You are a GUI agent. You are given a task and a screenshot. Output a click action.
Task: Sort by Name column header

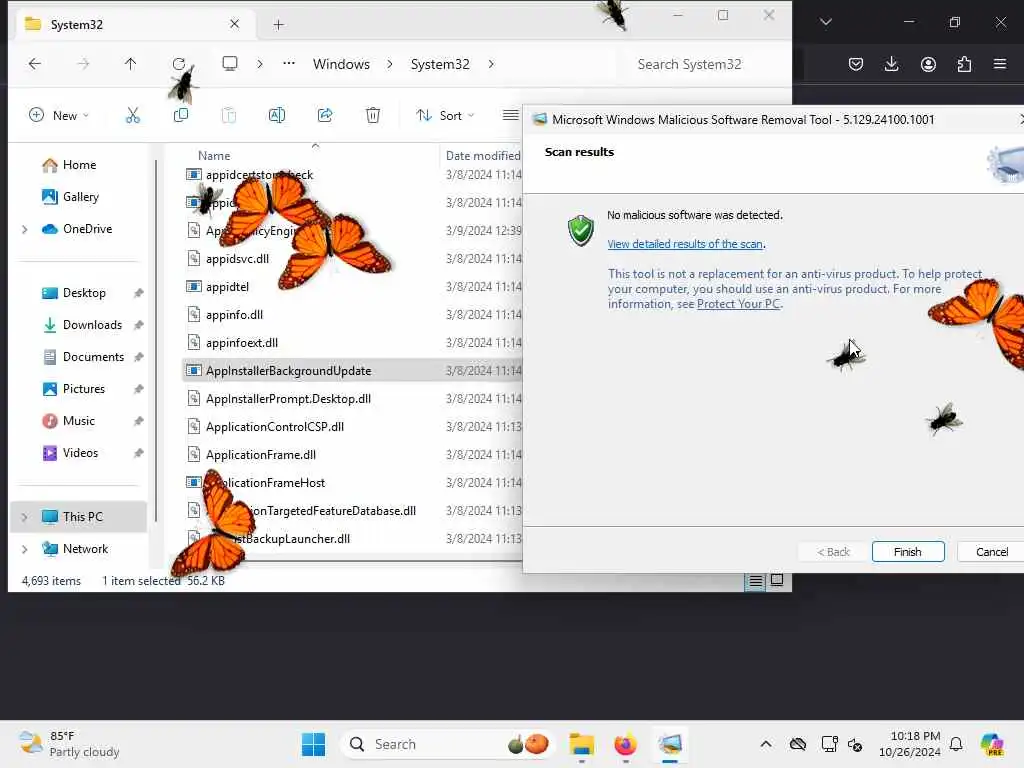click(x=214, y=156)
